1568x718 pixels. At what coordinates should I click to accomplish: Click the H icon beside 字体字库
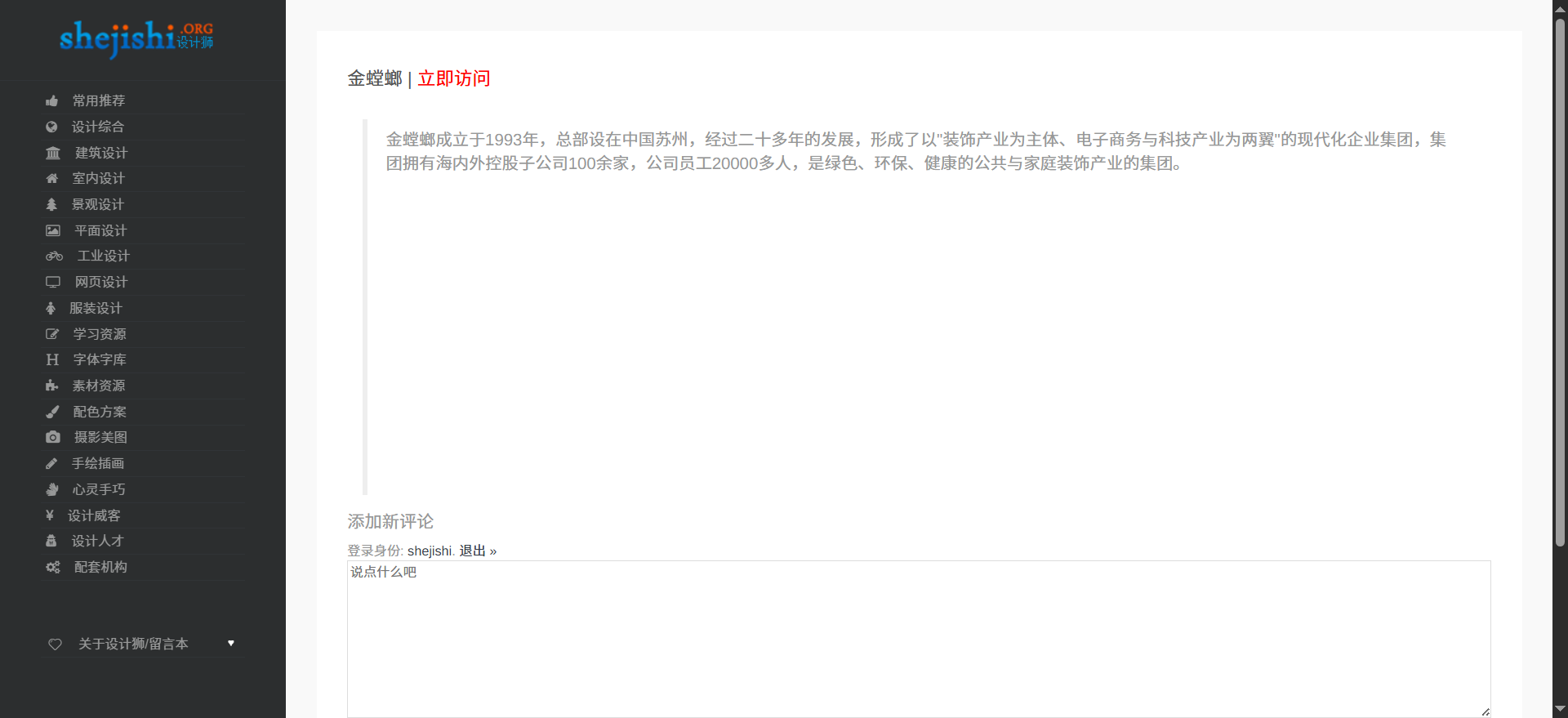coord(52,359)
